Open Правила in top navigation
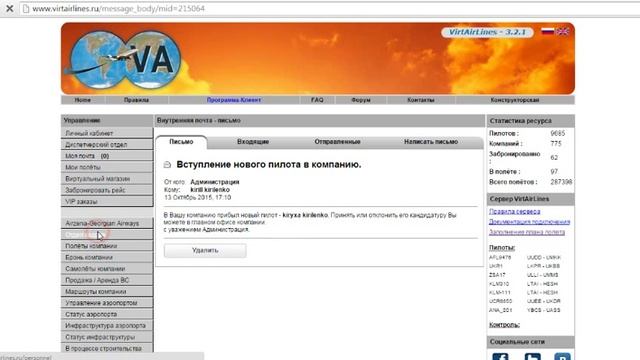Screen dimensions: 640x360 pos(136,100)
